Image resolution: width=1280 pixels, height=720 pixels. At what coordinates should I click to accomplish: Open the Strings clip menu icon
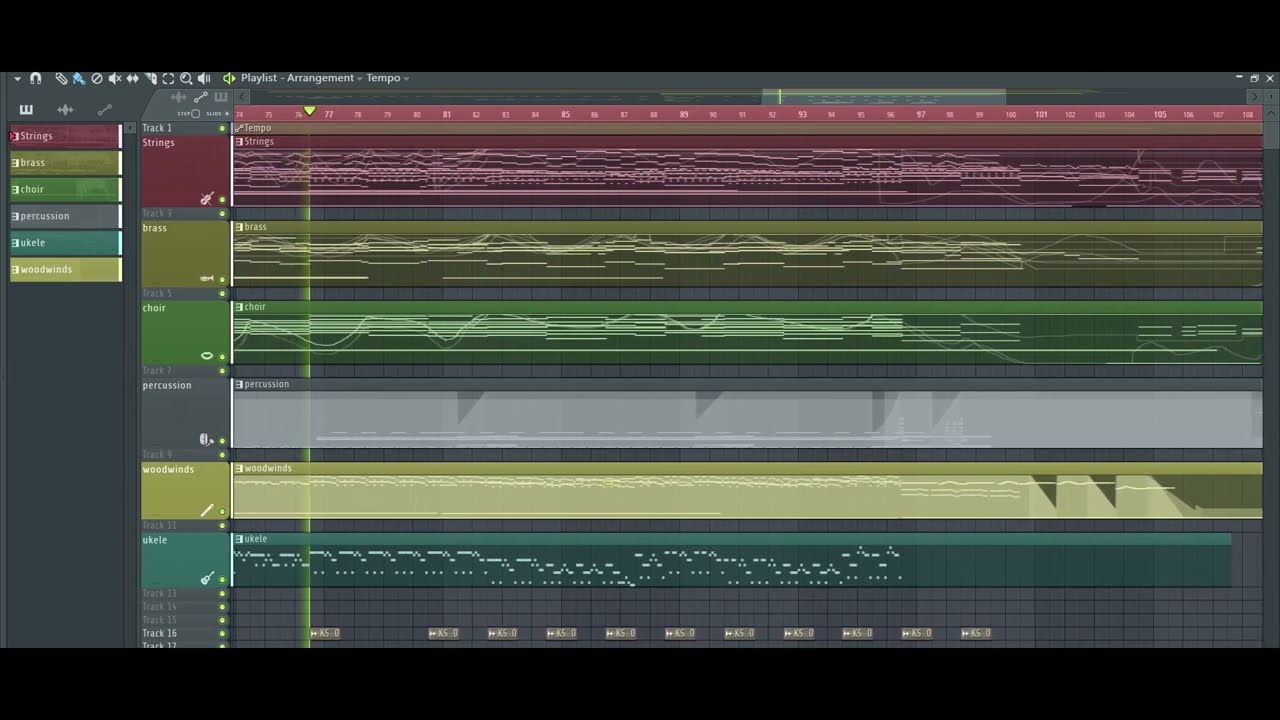coord(239,142)
